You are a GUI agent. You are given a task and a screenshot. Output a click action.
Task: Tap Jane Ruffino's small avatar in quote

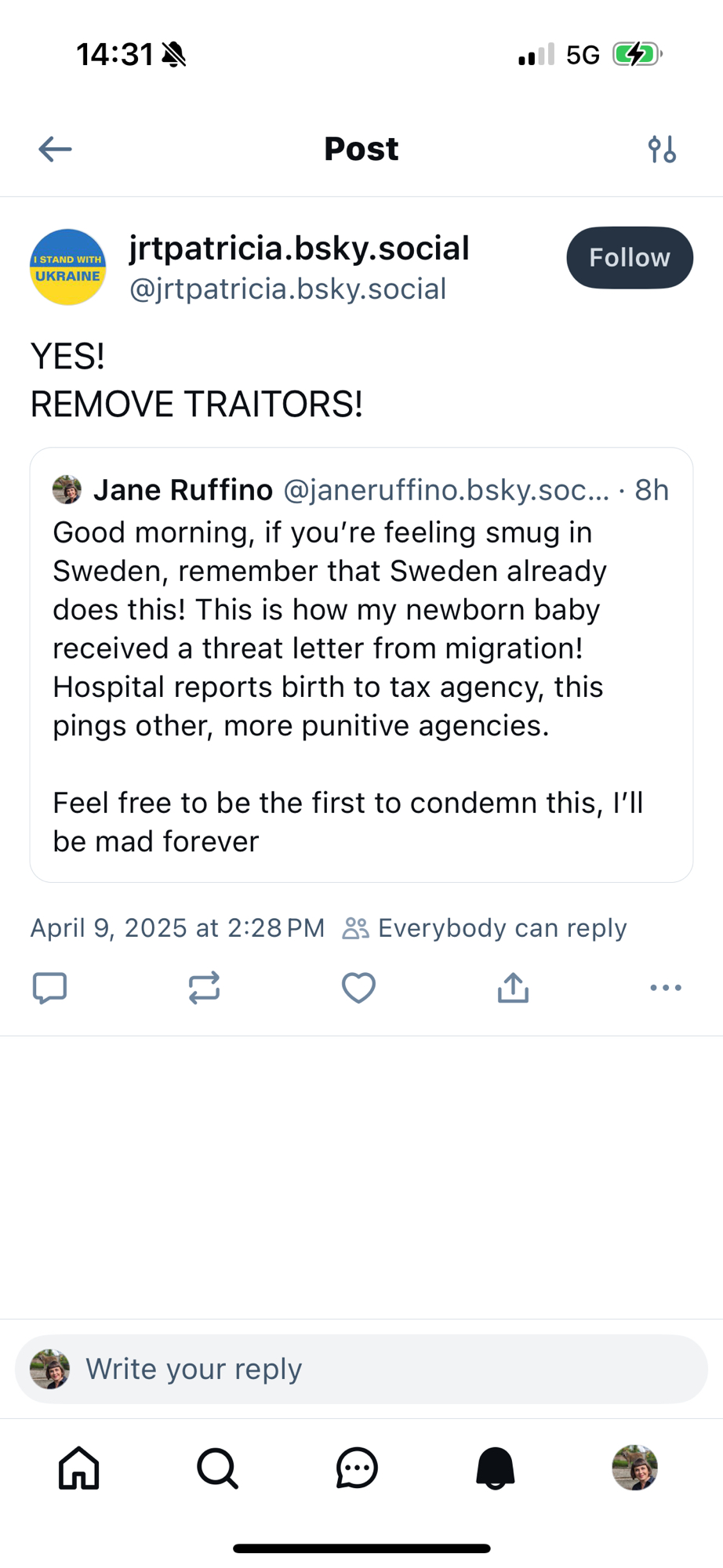pos(67,490)
